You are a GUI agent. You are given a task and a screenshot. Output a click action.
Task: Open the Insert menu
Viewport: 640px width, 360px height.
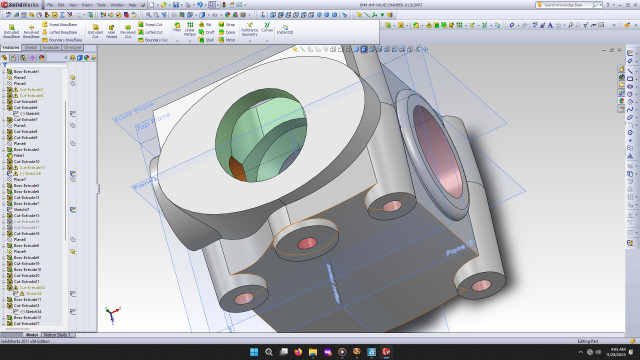coord(87,5)
